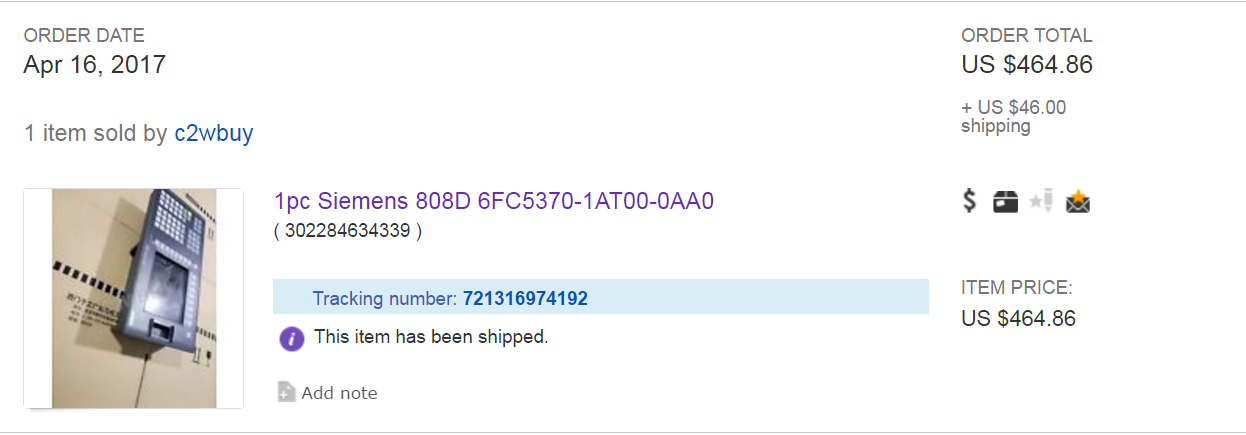Click the "1 item sold by" text
1246x435 pixels.
tap(96, 133)
